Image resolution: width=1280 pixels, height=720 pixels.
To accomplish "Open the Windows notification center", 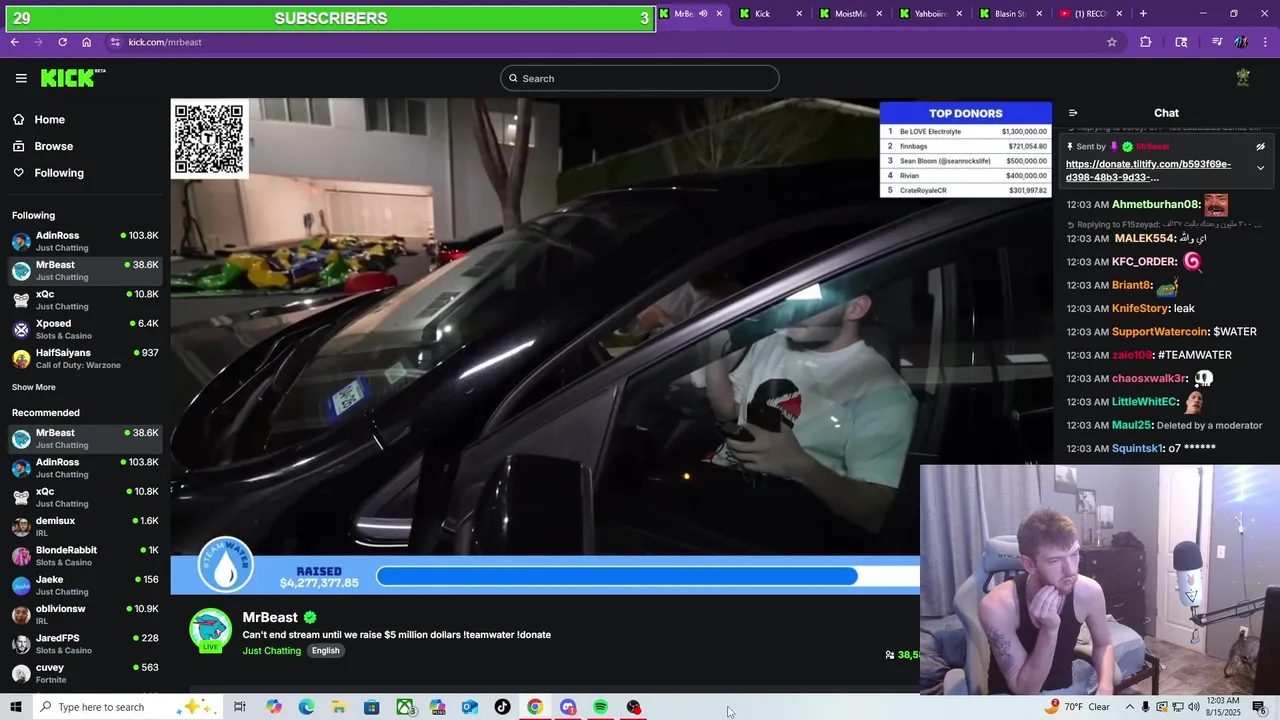I will [x=1259, y=707].
